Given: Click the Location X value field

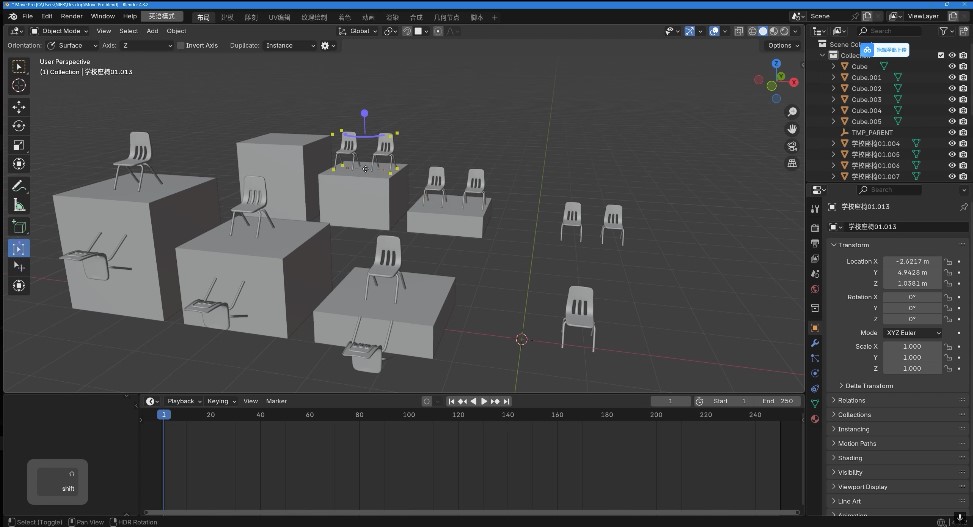Looking at the screenshot, I should click(x=911, y=261).
